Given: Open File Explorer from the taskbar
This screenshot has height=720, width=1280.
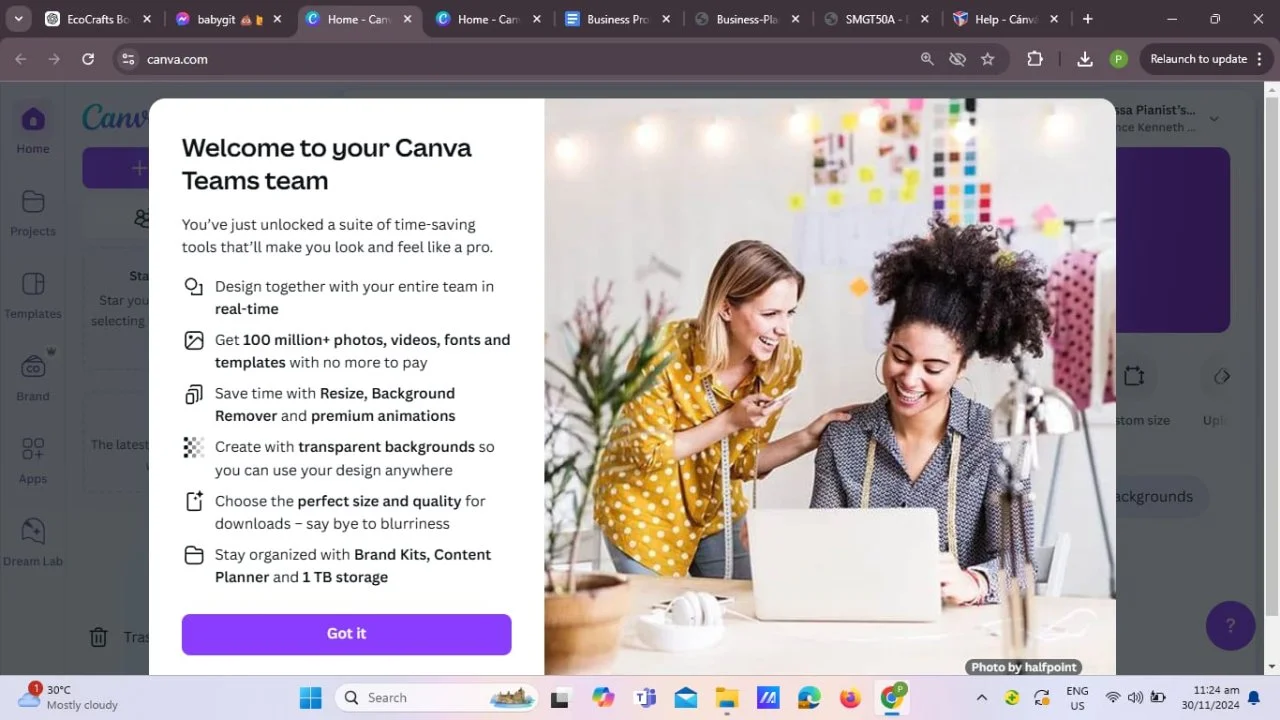Looking at the screenshot, I should [727, 697].
